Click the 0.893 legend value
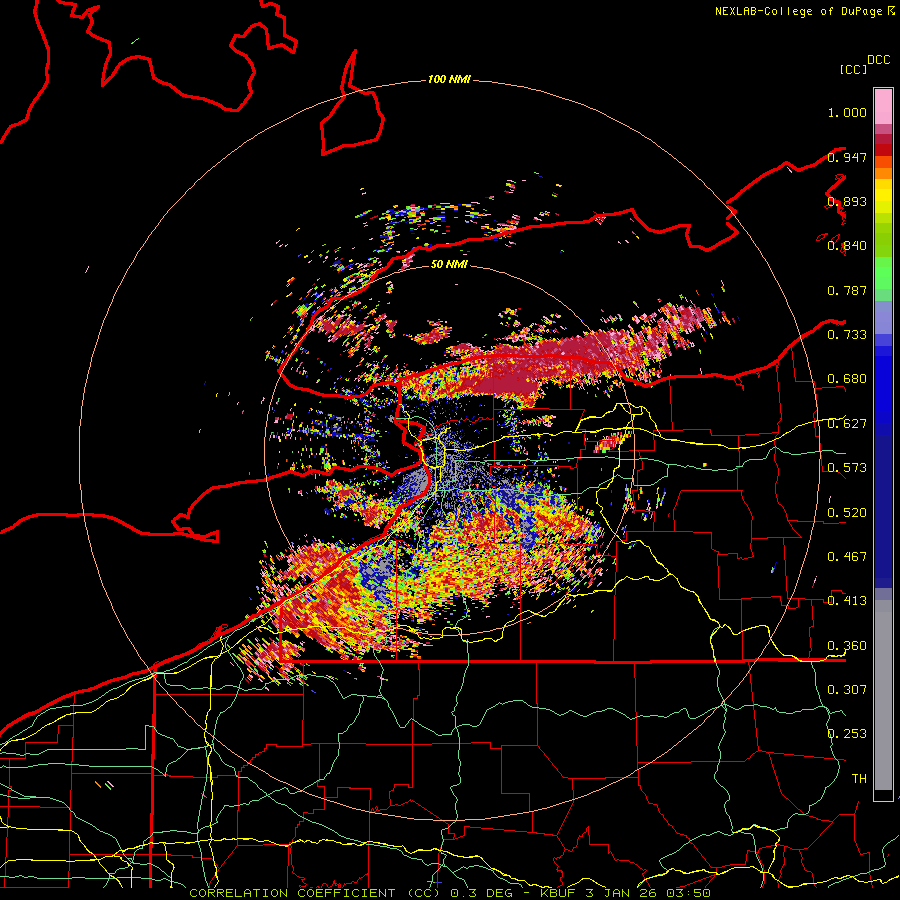Screen dimensions: 900x900 [847, 201]
